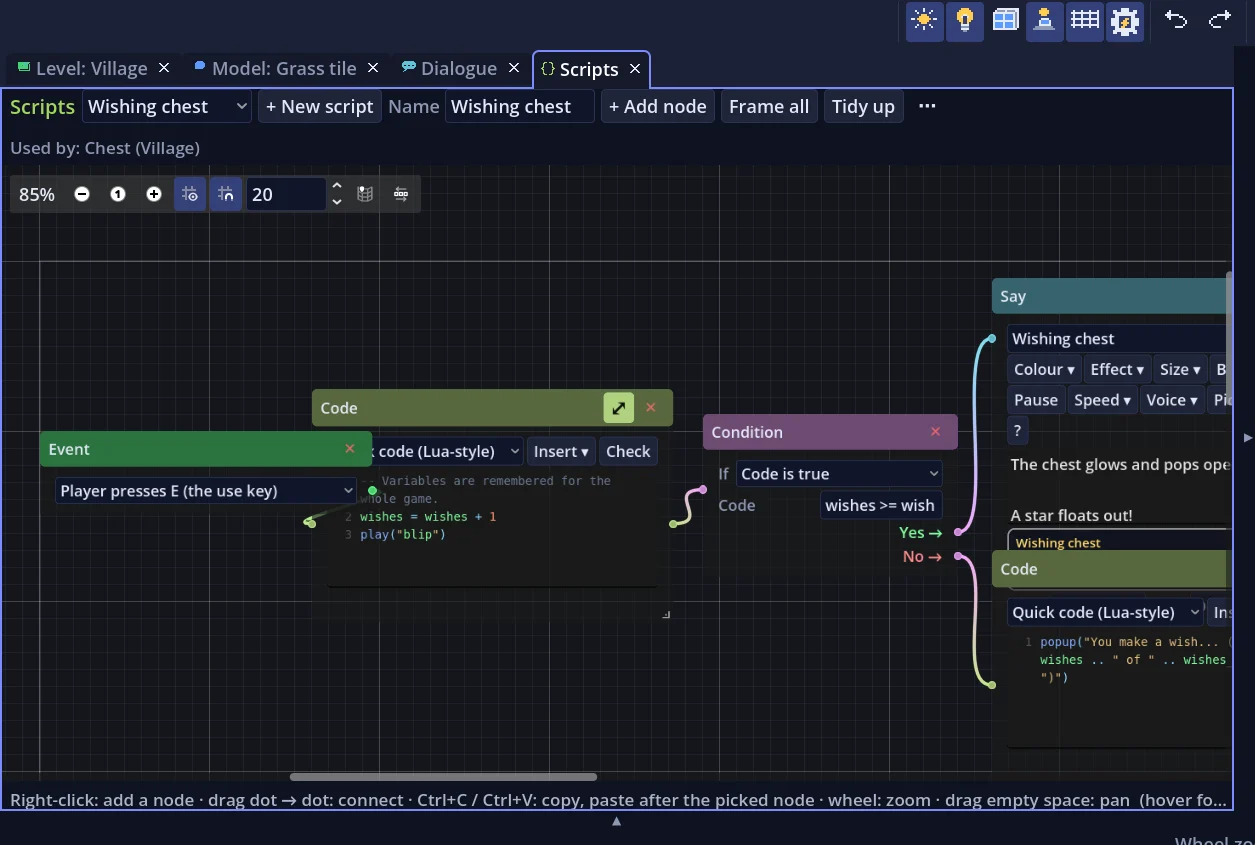Reset zoom with the 1 icon
Image resolution: width=1255 pixels, height=845 pixels.
pyautogui.click(x=118, y=194)
